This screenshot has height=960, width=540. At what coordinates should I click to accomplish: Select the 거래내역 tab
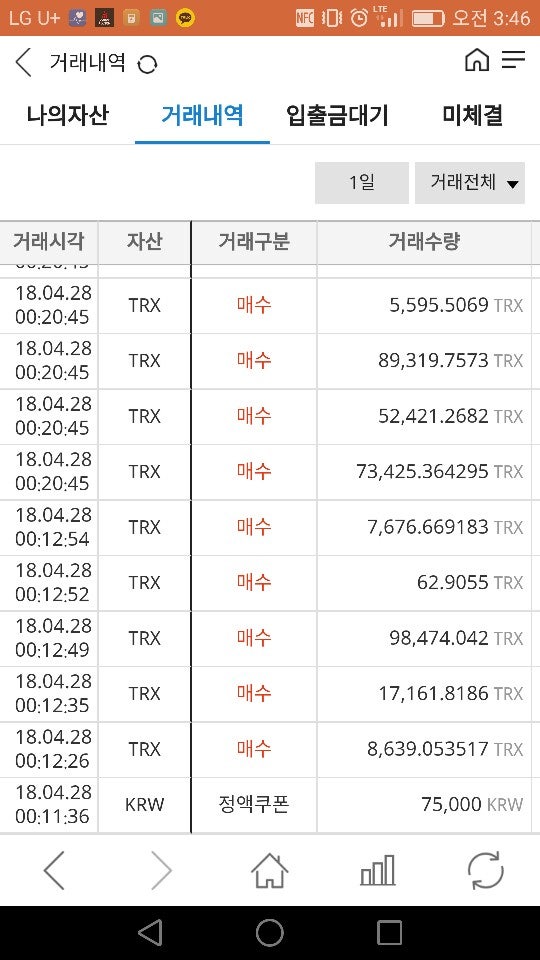click(202, 114)
